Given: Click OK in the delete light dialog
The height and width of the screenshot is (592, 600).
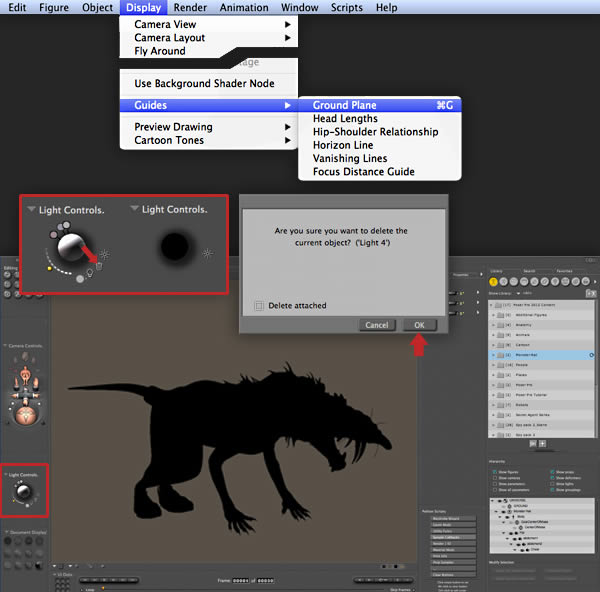Looking at the screenshot, I should (x=419, y=325).
